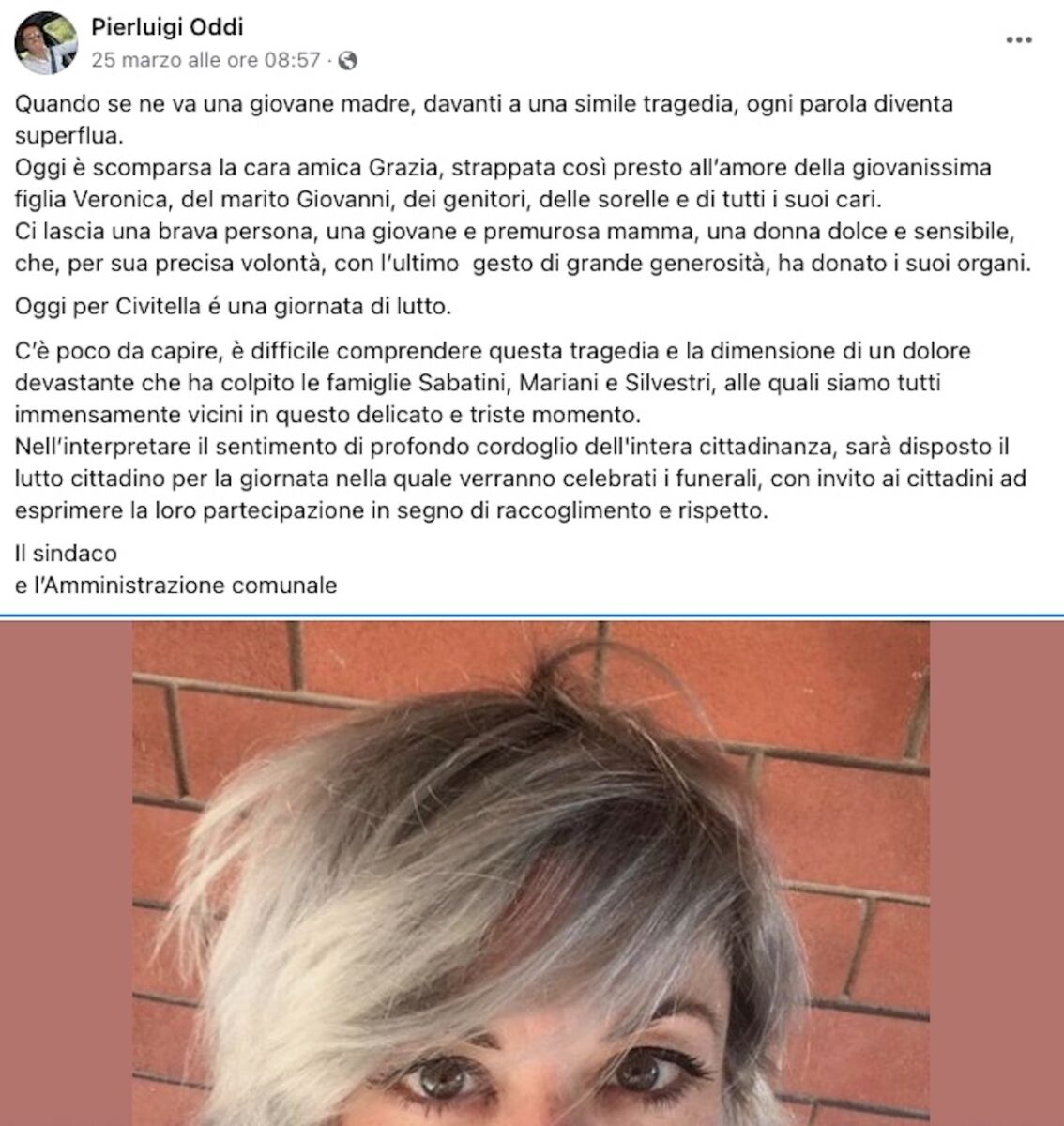1064x1126 pixels.
Task: Visit the Pierluigi Oddi profile name link
Action: 168,26
